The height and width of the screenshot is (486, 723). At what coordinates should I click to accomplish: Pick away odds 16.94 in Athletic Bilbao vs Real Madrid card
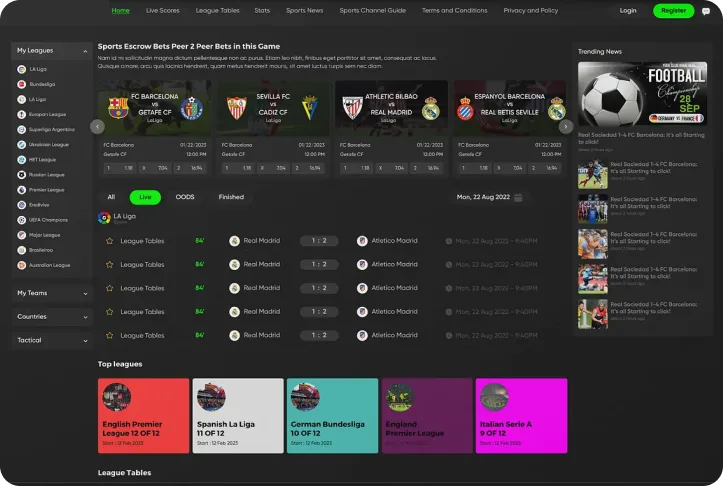pos(427,168)
